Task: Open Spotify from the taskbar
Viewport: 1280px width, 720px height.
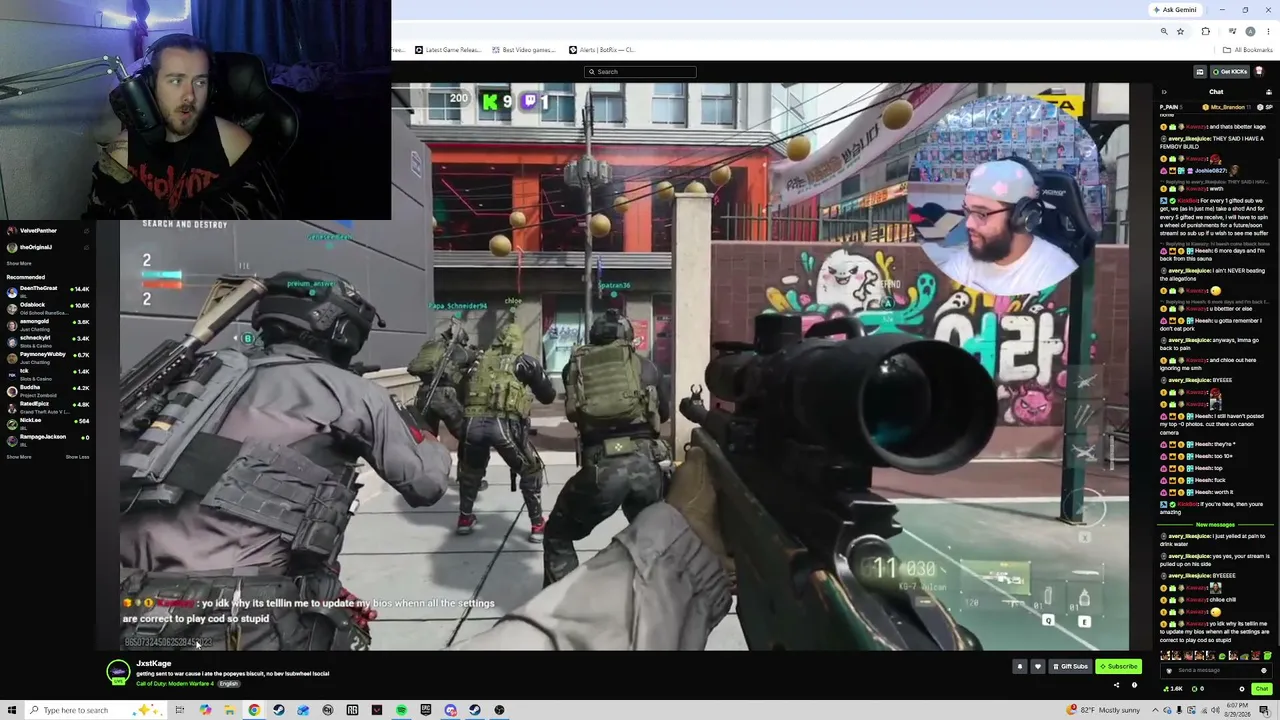Action: pos(401,710)
